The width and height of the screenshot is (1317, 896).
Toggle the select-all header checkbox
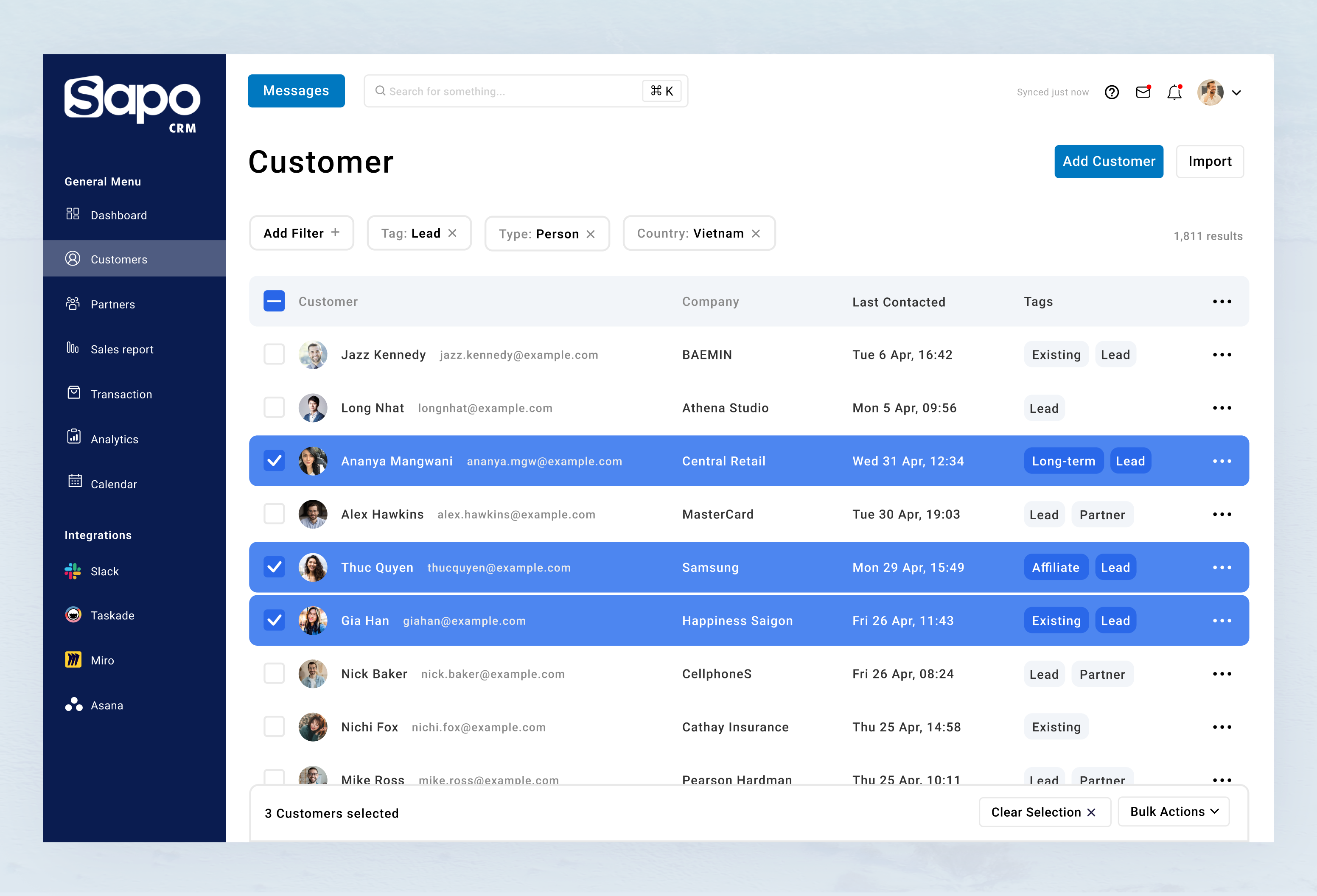tap(274, 302)
